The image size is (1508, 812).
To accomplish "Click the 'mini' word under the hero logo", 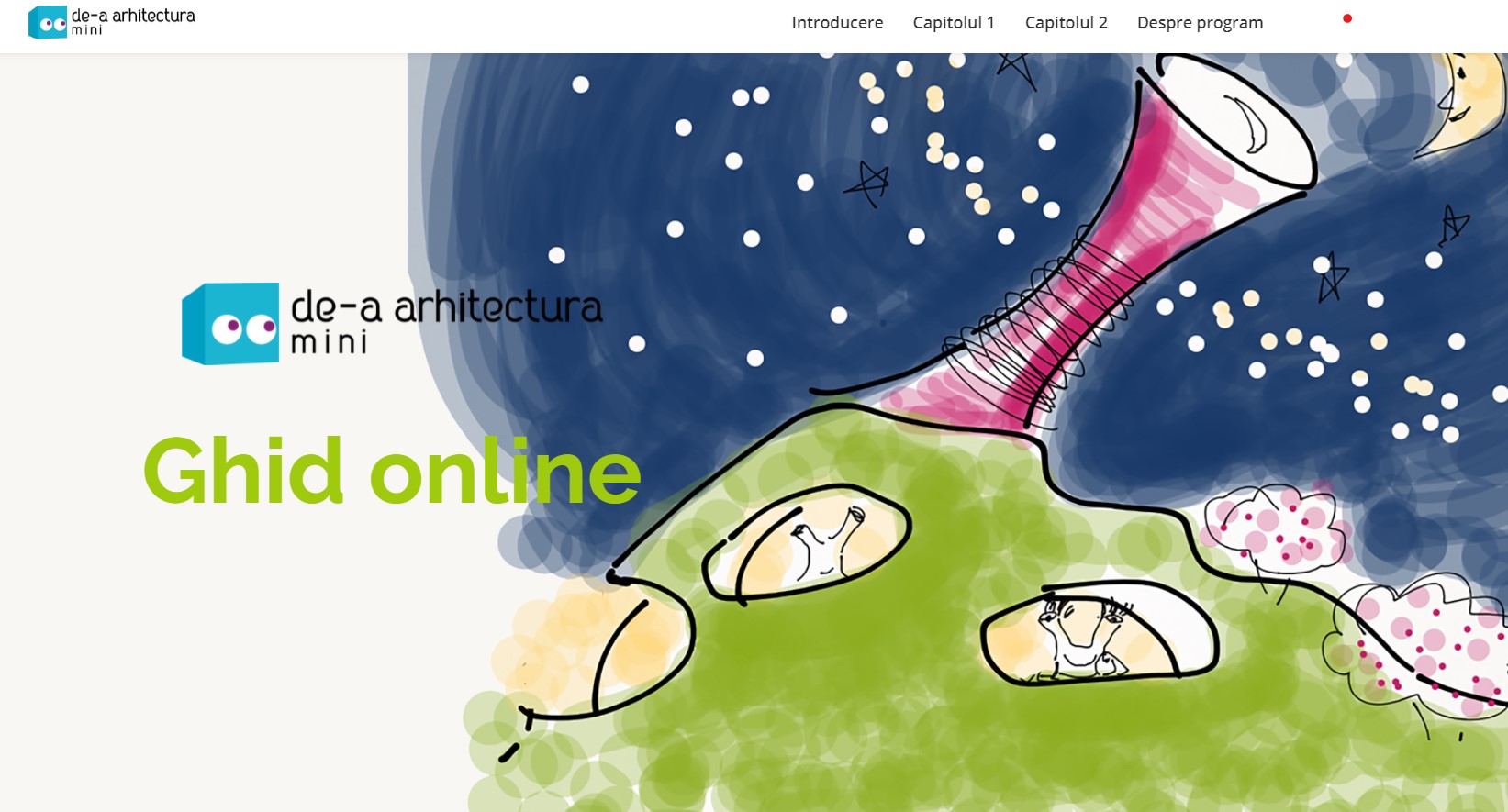I will point(329,343).
